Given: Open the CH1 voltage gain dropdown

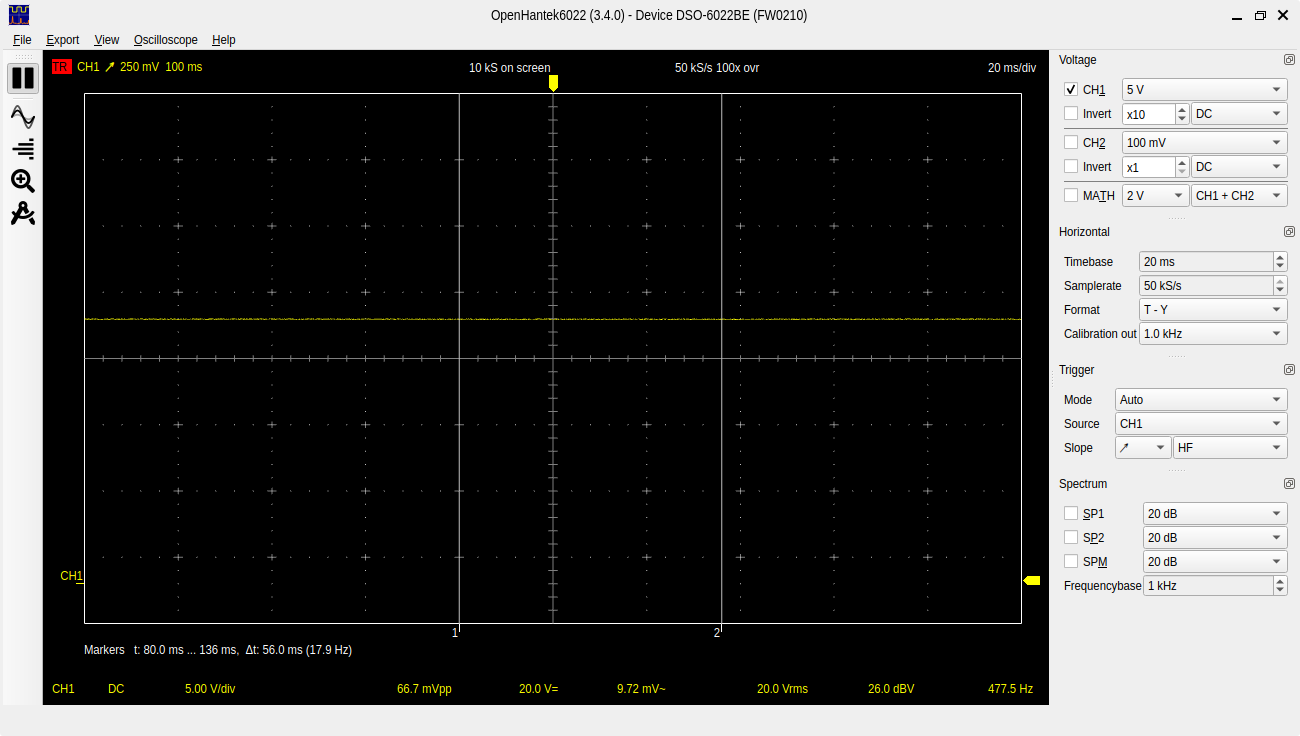Looking at the screenshot, I should (x=1204, y=90).
